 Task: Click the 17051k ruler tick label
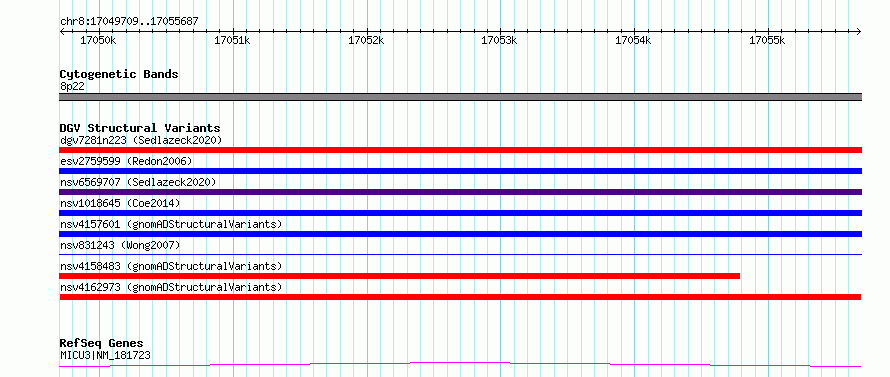pyautogui.click(x=232, y=40)
